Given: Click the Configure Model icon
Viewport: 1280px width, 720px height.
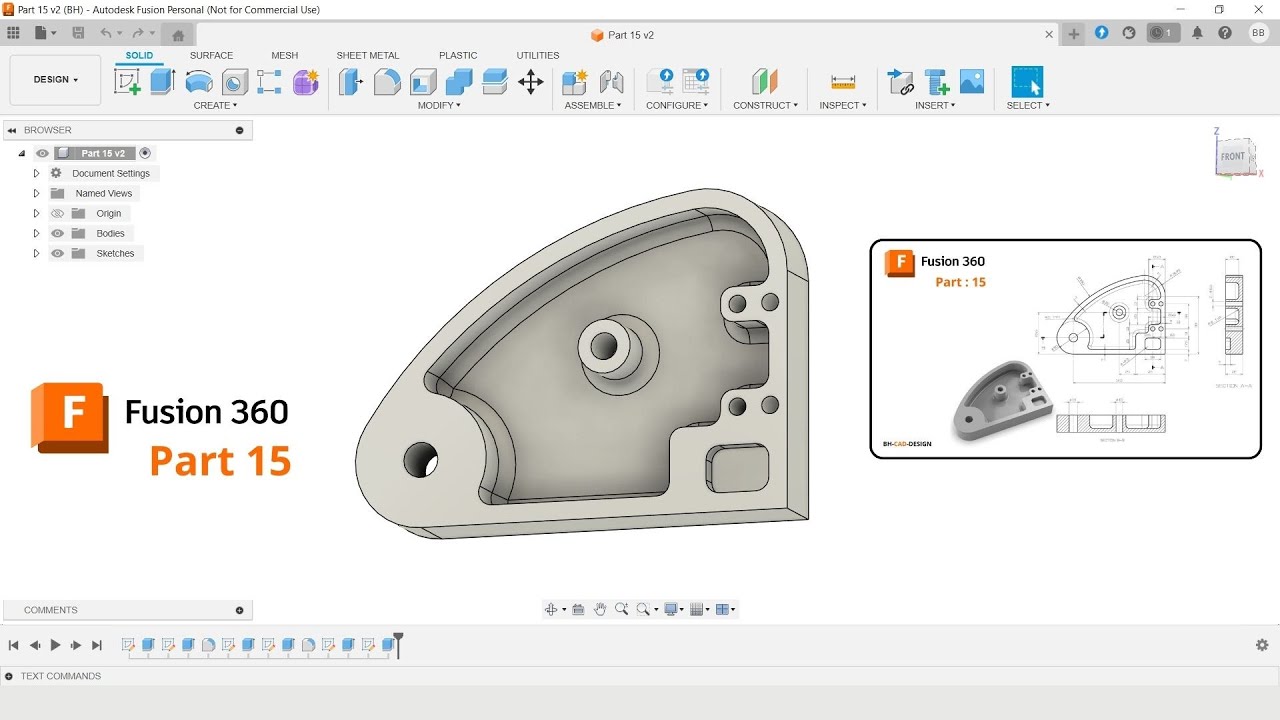Looking at the screenshot, I should [x=660, y=82].
